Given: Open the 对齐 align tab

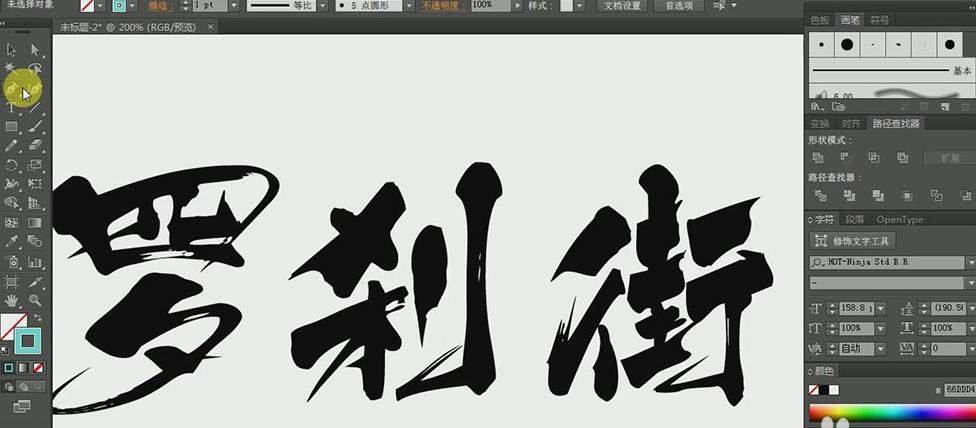Looking at the screenshot, I should point(851,124).
